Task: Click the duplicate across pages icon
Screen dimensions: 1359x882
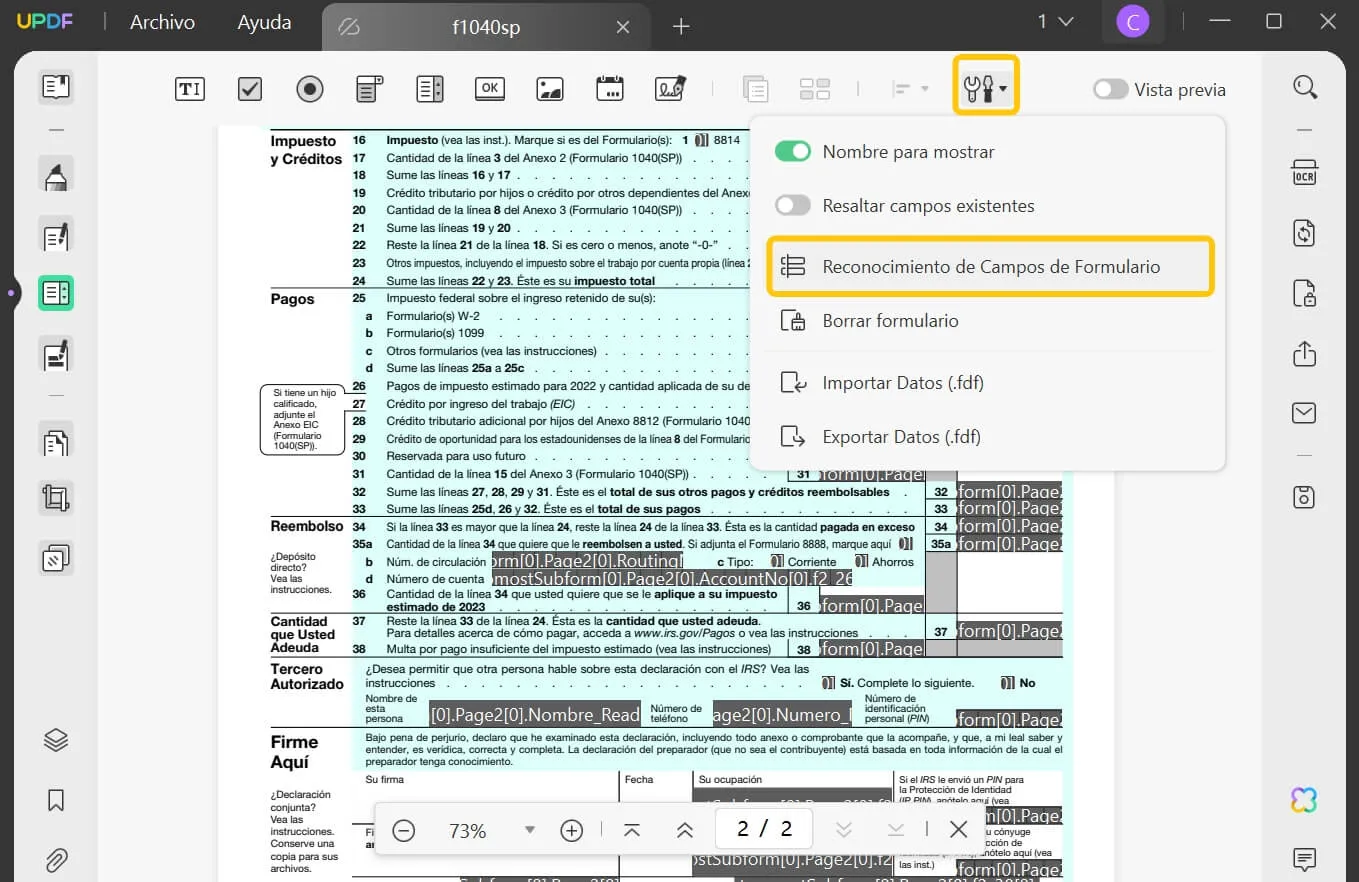Action: 755,89
